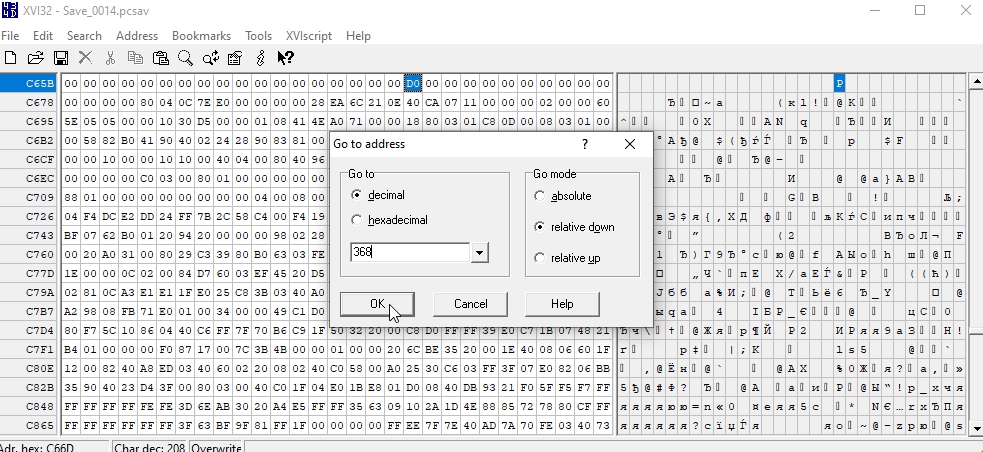Click the scissors cut icon
This screenshot has height=452, width=983.
coord(110,58)
